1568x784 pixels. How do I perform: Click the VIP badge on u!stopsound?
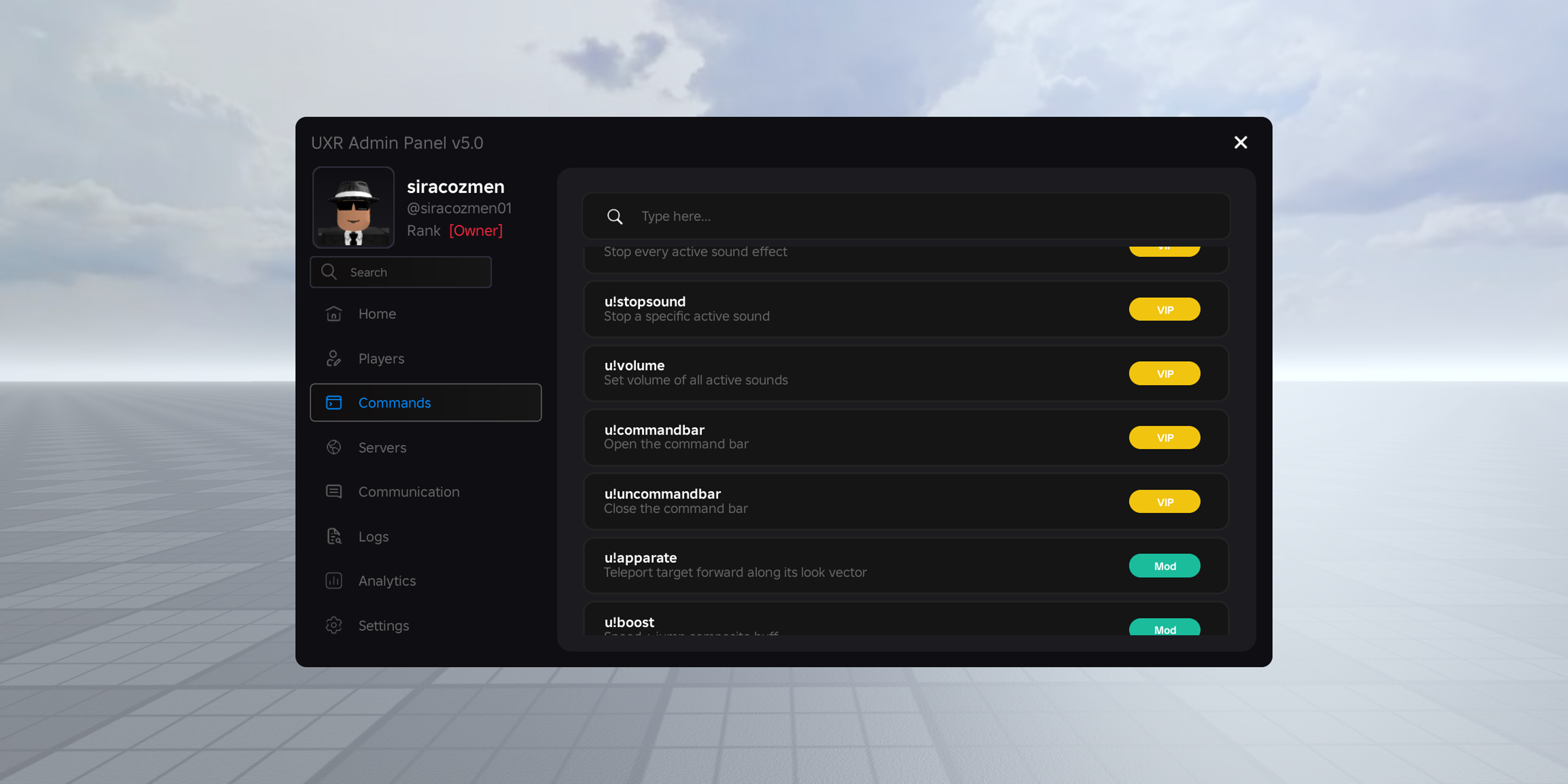[1165, 309]
